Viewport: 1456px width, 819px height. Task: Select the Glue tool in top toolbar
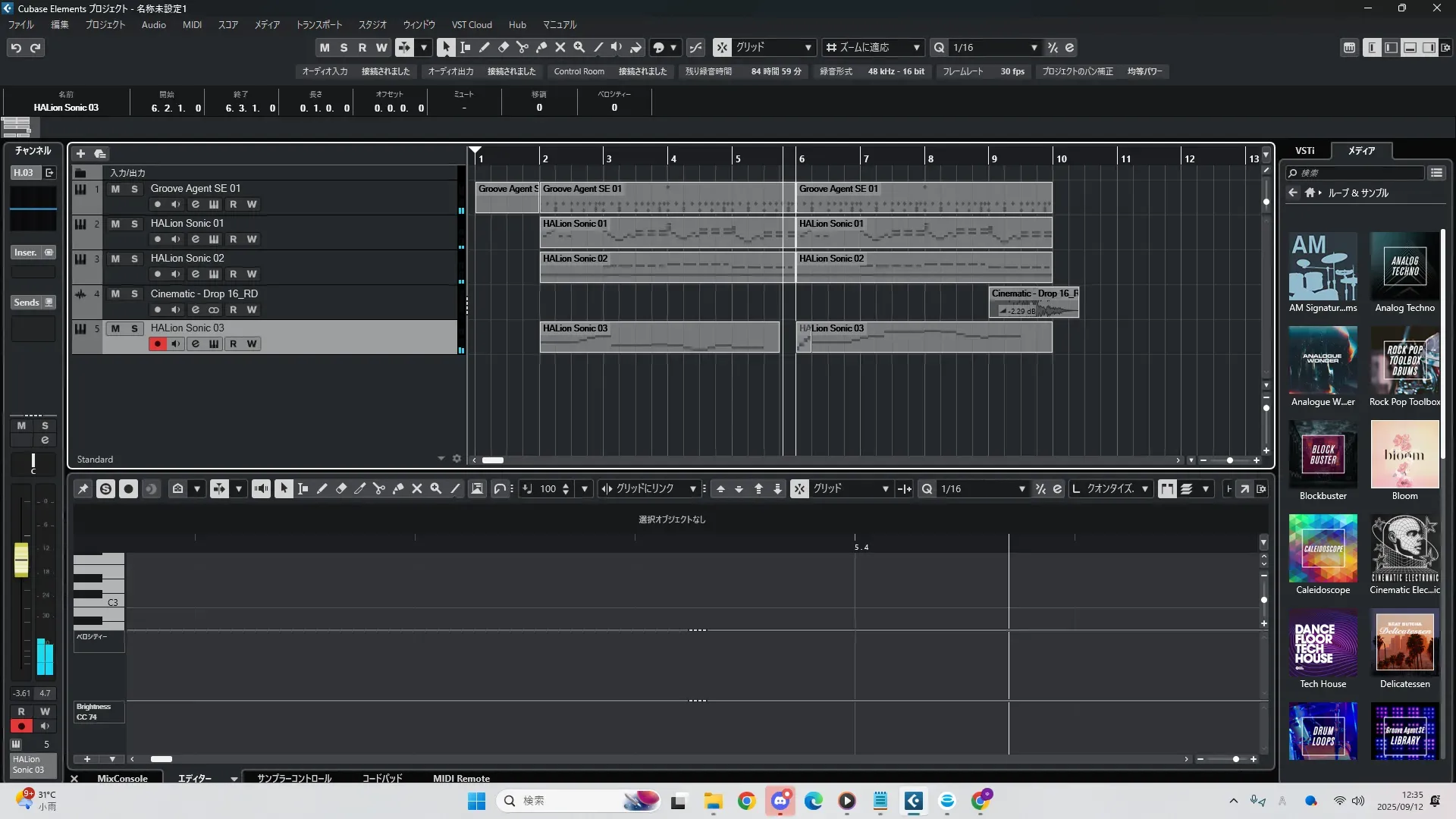(x=541, y=47)
